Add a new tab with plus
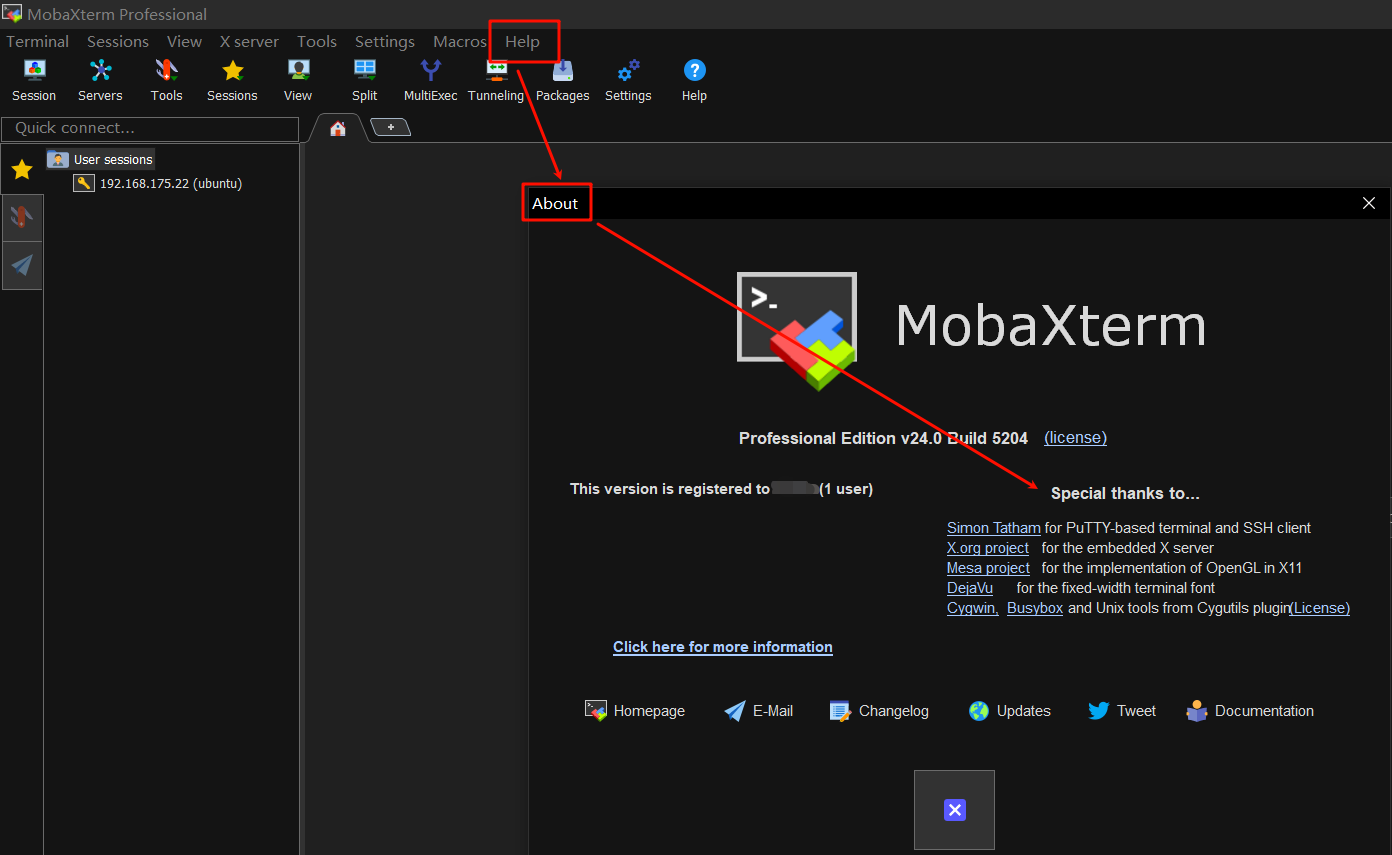 click(391, 127)
